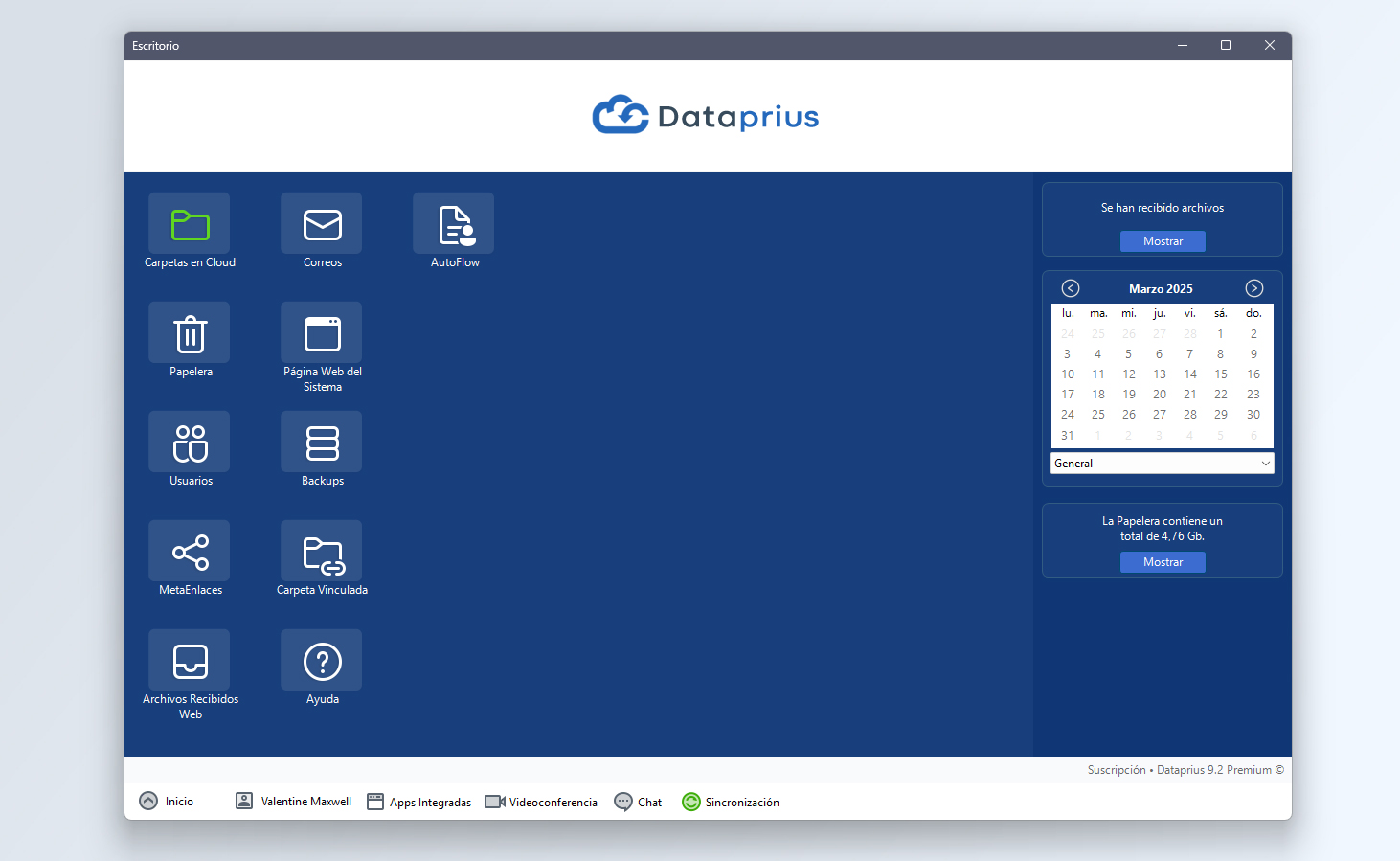This screenshot has height=861, width=1400.
Task: Open Chat label in bottom bar
Action: (649, 803)
